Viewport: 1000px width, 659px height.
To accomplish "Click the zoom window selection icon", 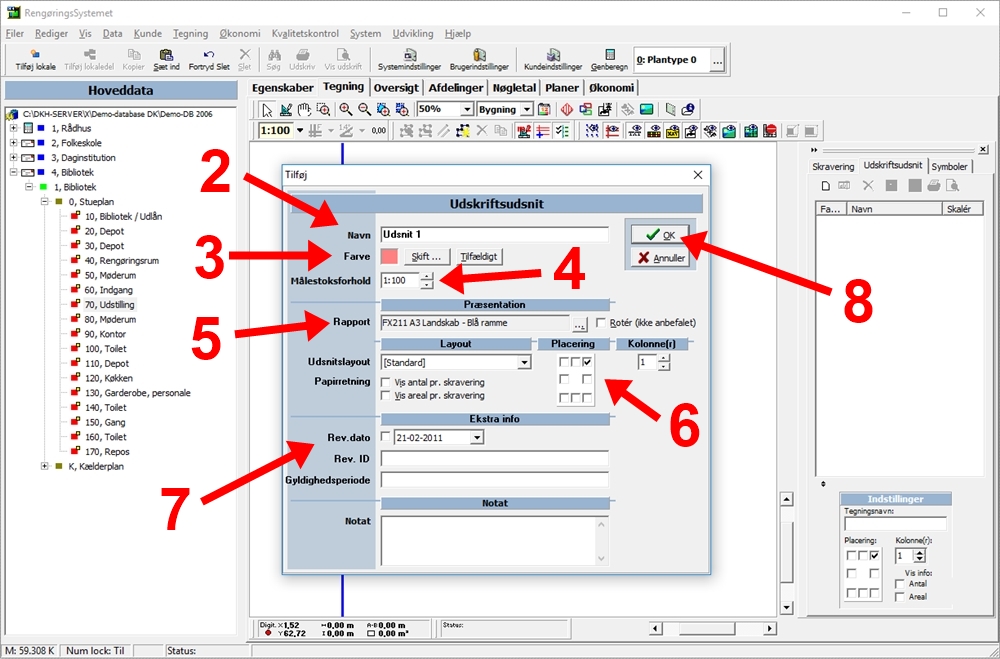I will pyautogui.click(x=323, y=110).
